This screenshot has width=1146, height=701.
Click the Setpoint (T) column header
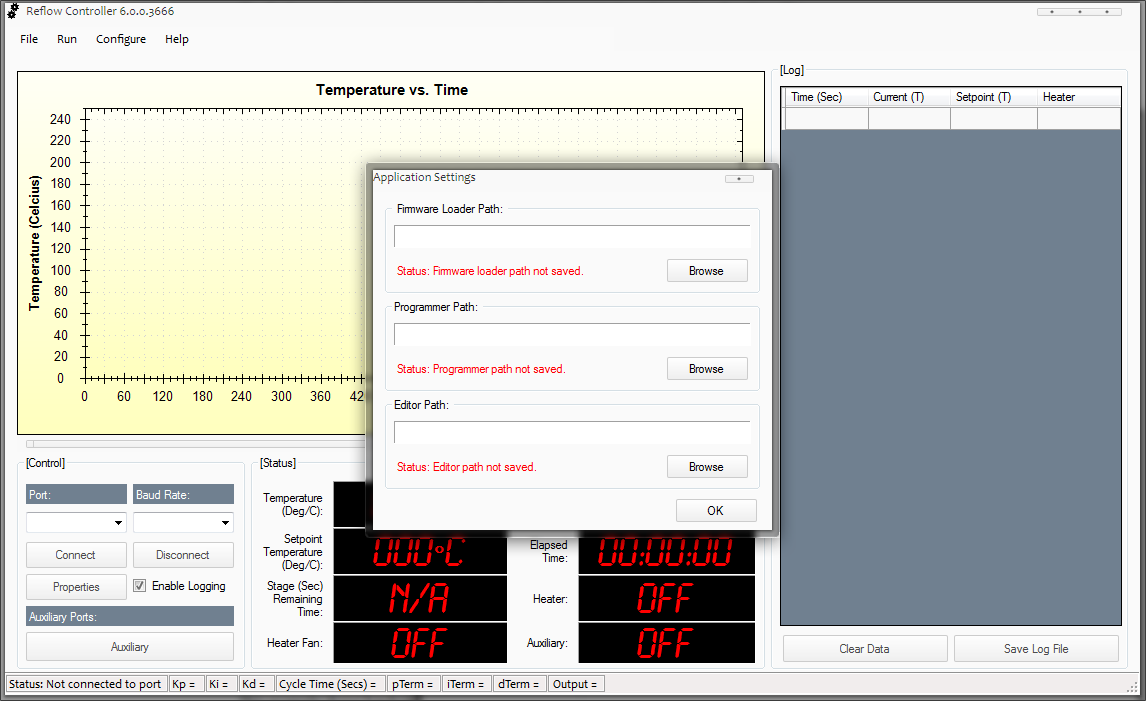pyautogui.click(x=983, y=97)
